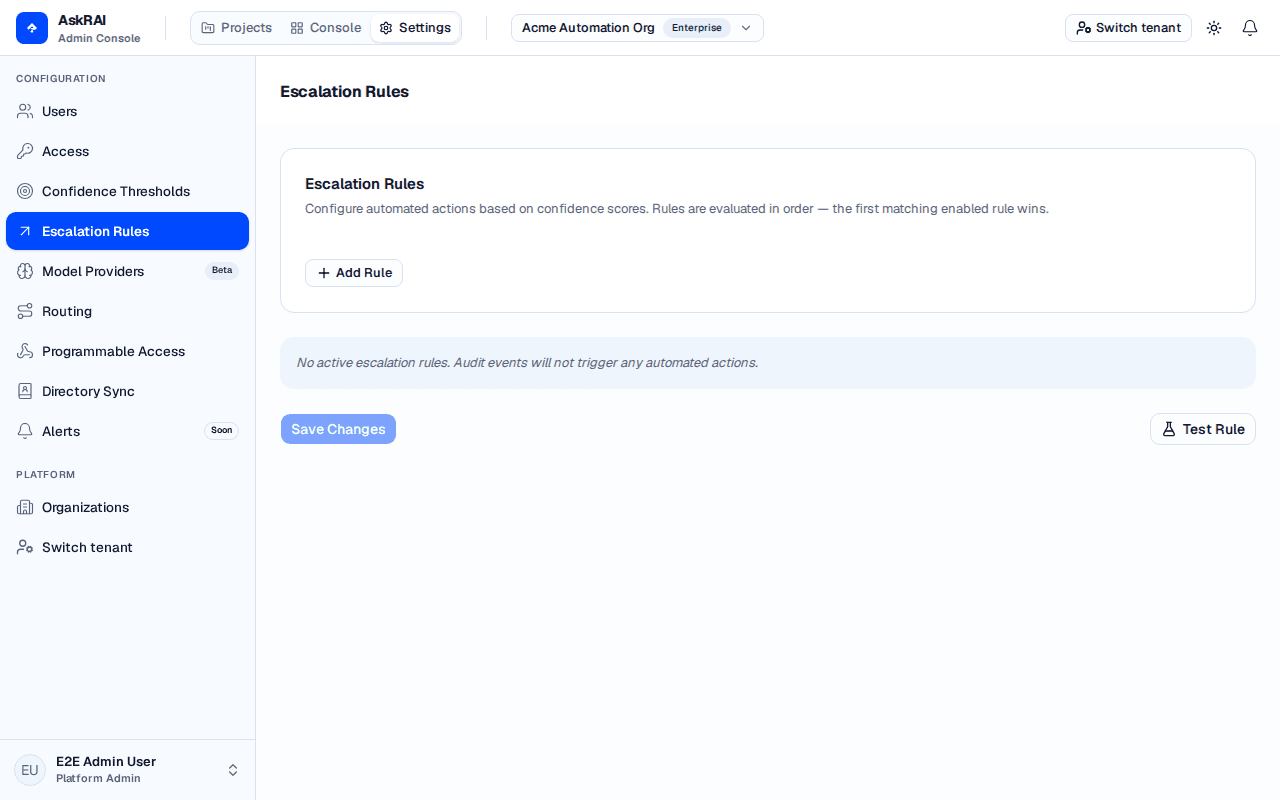
Task: Click the Console grid icon
Action: [297, 28]
